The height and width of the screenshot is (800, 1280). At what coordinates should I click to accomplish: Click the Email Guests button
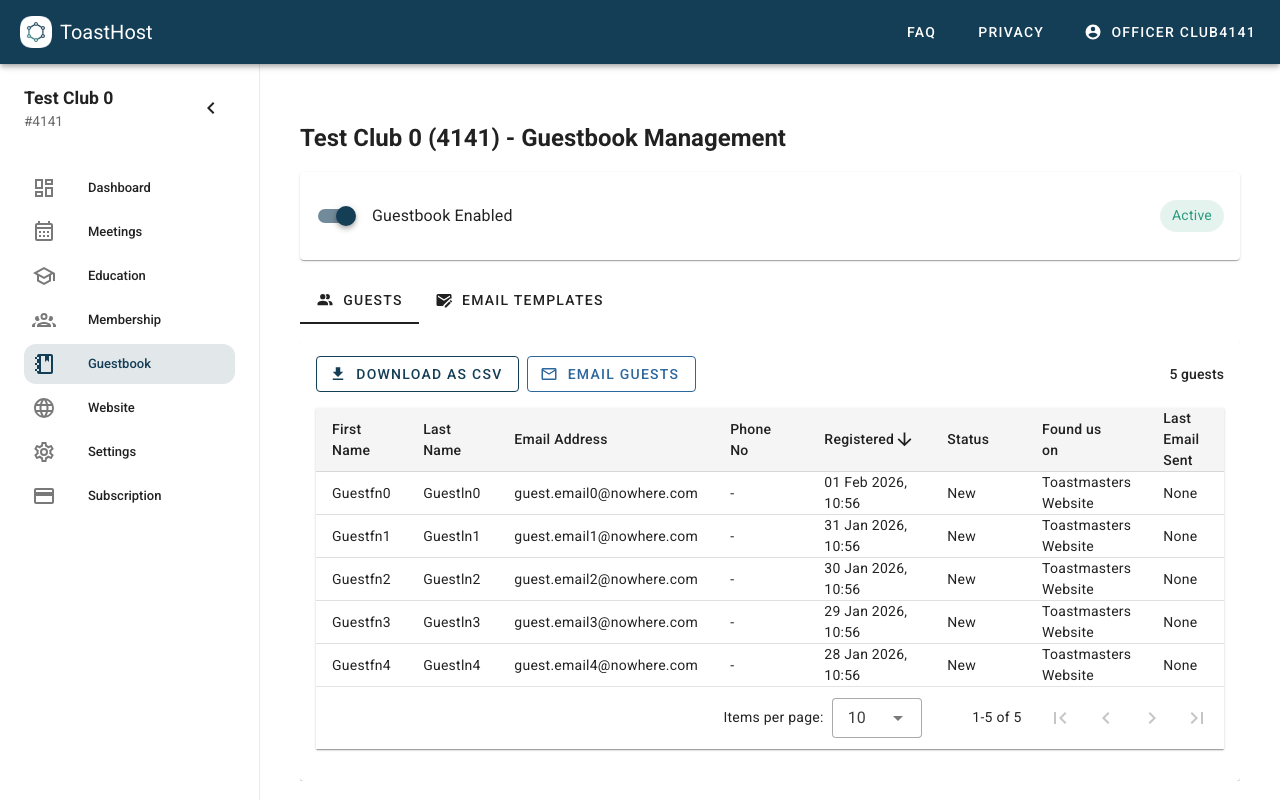pos(611,373)
